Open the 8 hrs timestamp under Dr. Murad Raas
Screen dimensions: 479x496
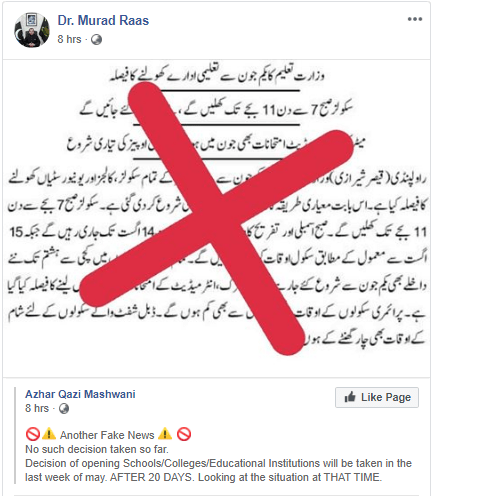[69, 39]
